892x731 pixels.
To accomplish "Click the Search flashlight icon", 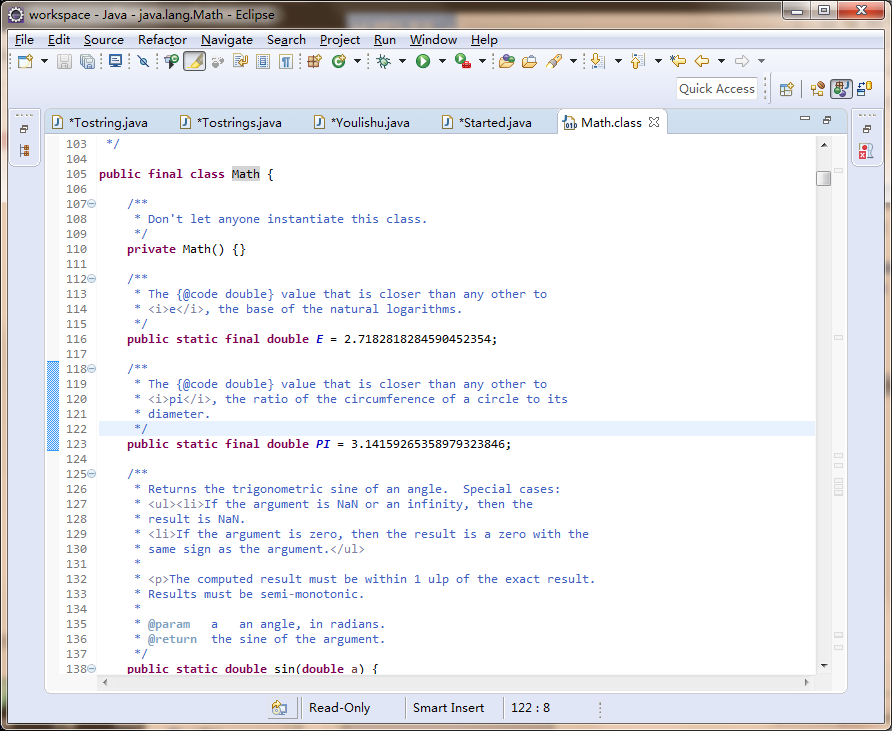I will (x=554, y=61).
